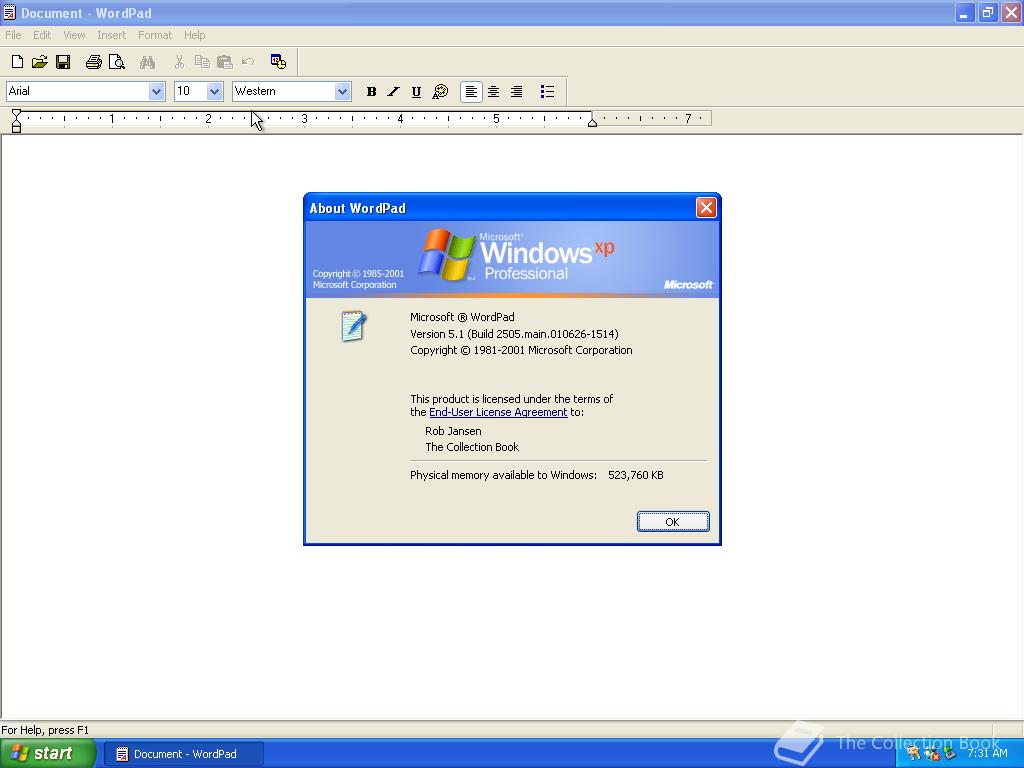Click the Undo toolbar icon
This screenshot has width=1024, height=768.
point(248,62)
